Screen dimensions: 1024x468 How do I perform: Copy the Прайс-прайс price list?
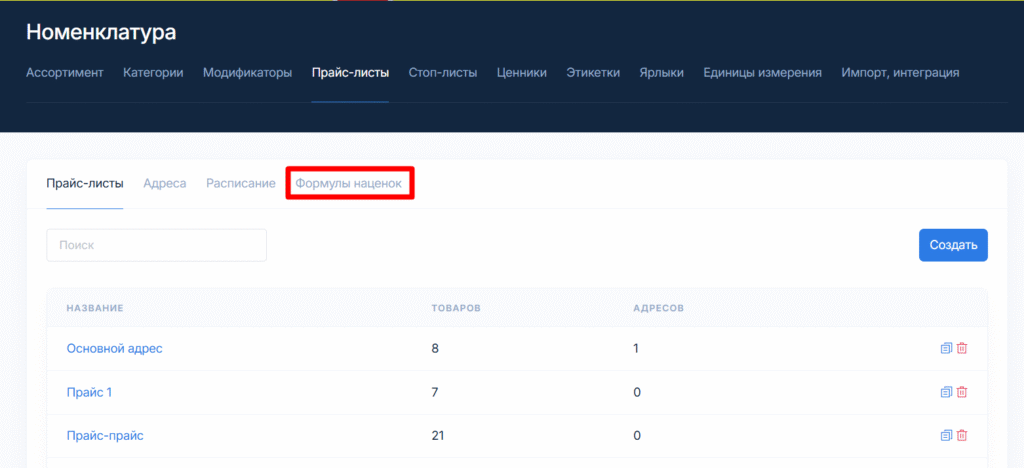click(x=946, y=435)
